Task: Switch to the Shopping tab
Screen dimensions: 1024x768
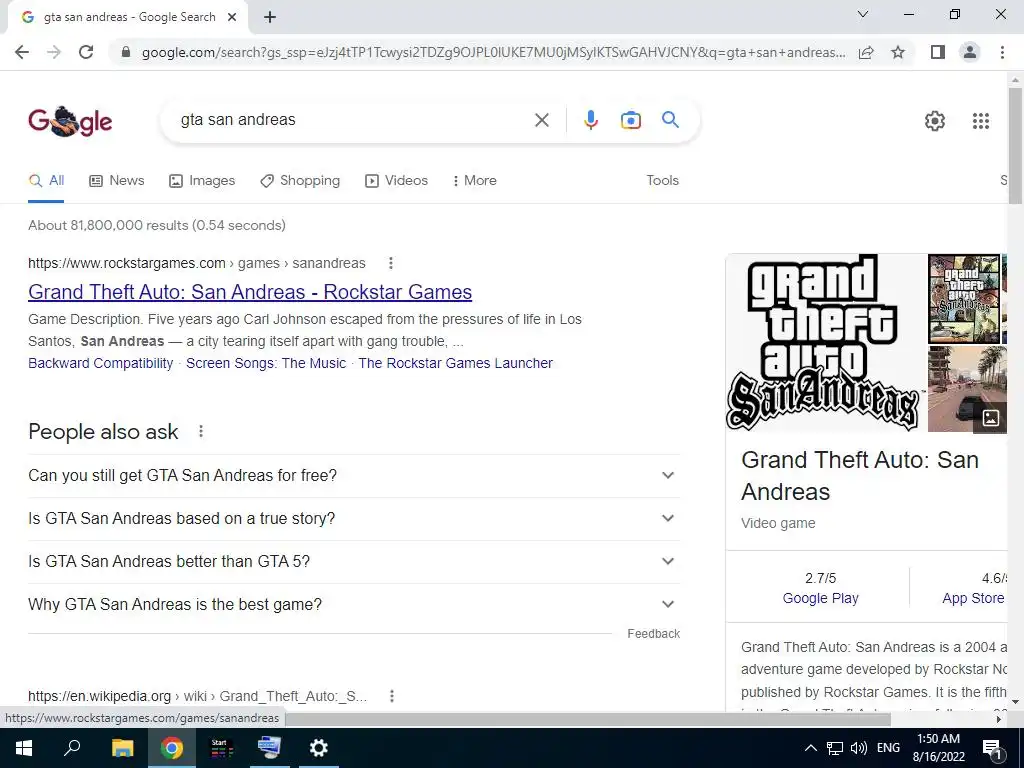Action: tap(300, 180)
